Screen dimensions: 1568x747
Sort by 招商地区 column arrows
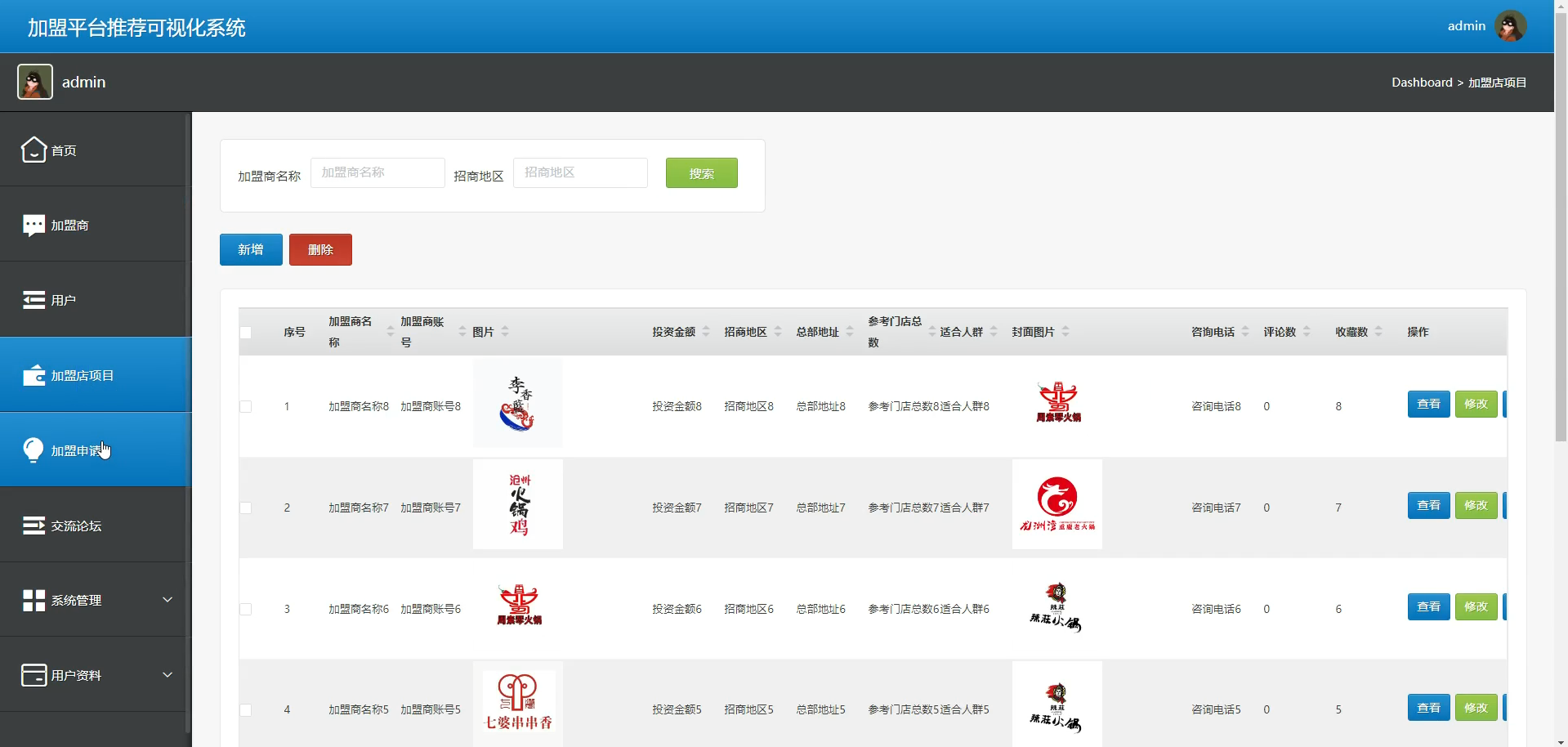(778, 332)
